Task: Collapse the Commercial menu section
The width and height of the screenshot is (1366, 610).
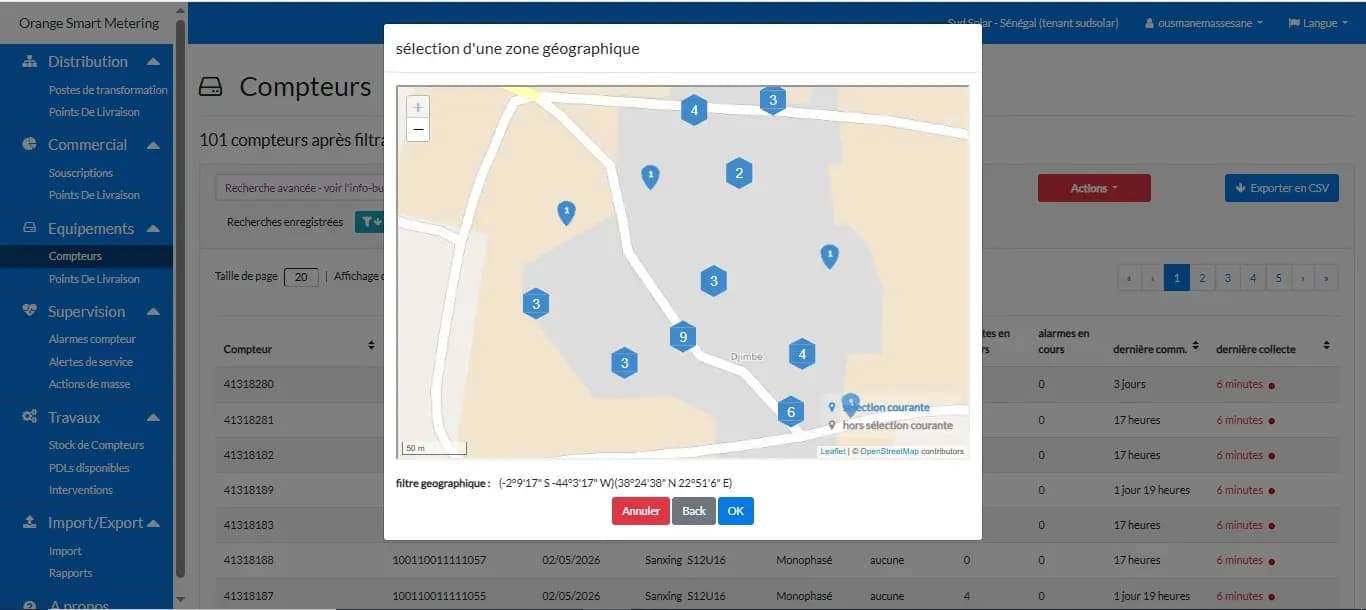Action: 153,145
